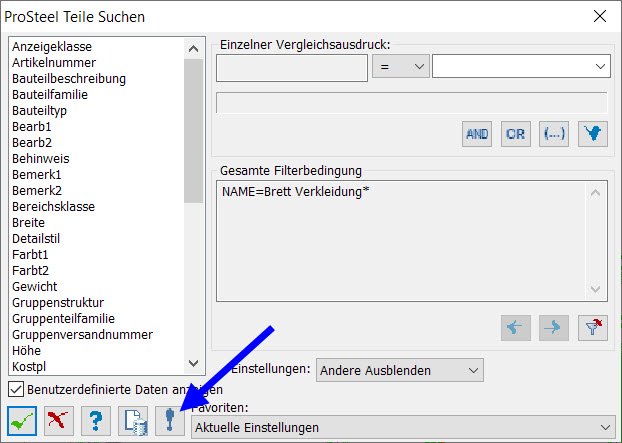Select Bemerk1 in the list

pyautogui.click(x=36, y=175)
